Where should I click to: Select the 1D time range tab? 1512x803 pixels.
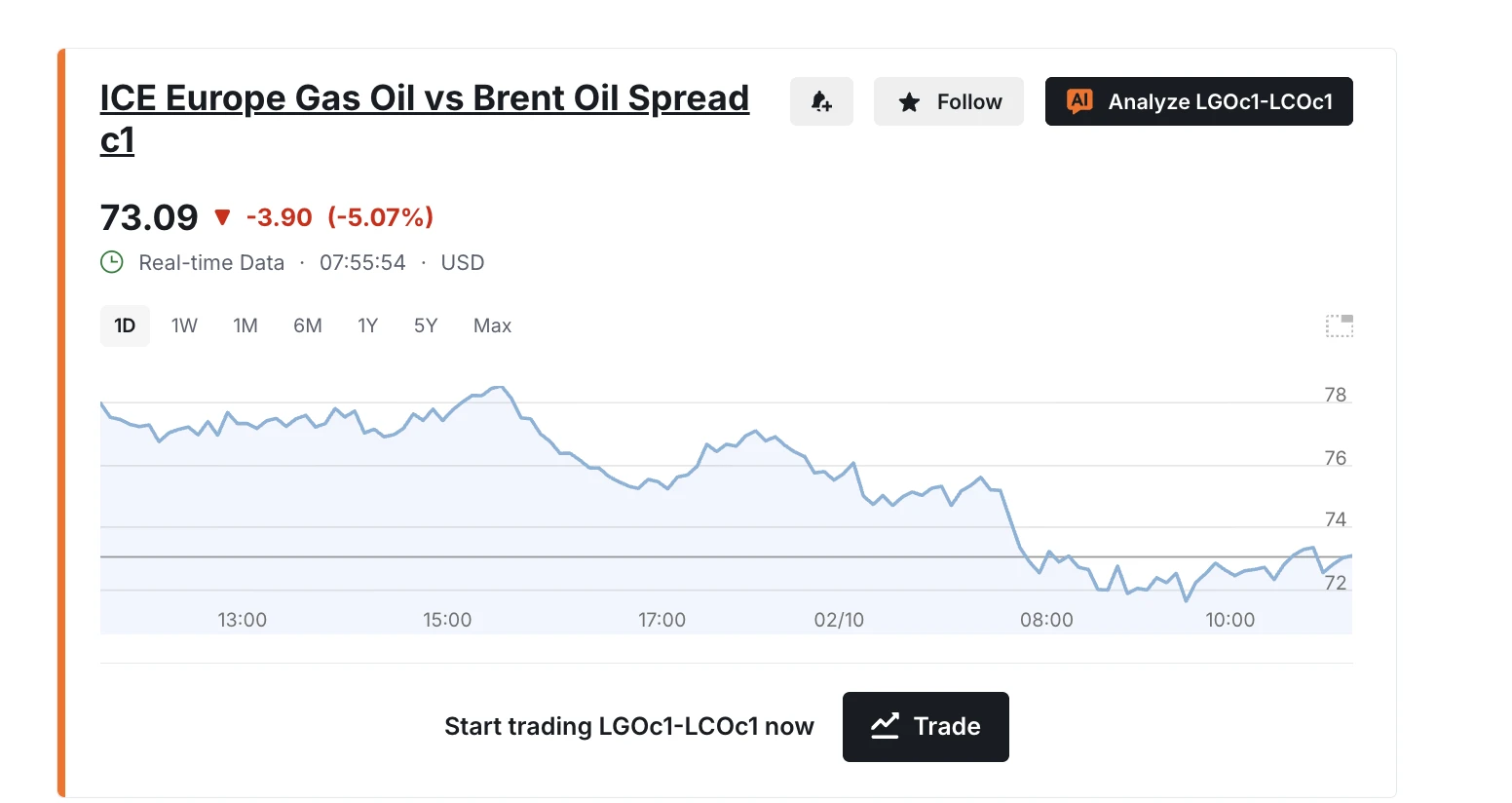tap(125, 325)
